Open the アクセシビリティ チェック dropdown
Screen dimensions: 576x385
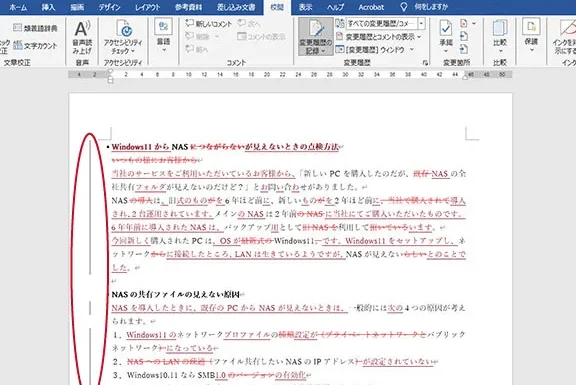click(123, 37)
